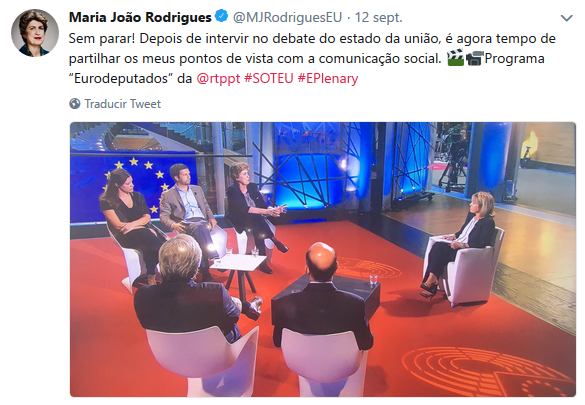
Task: Open the @rtppt mention
Action: [218, 78]
